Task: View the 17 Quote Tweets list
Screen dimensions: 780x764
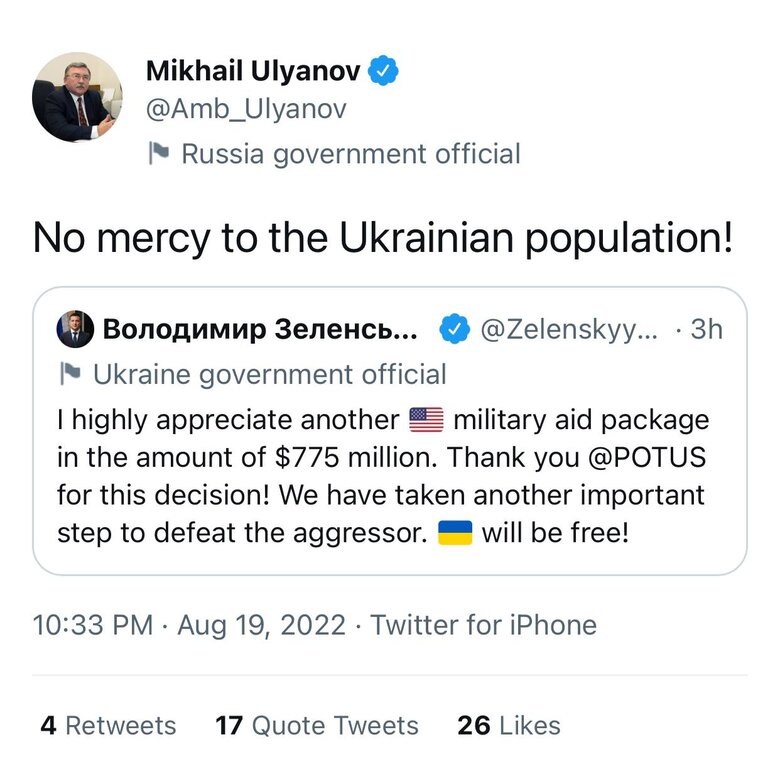Action: pos(317,725)
